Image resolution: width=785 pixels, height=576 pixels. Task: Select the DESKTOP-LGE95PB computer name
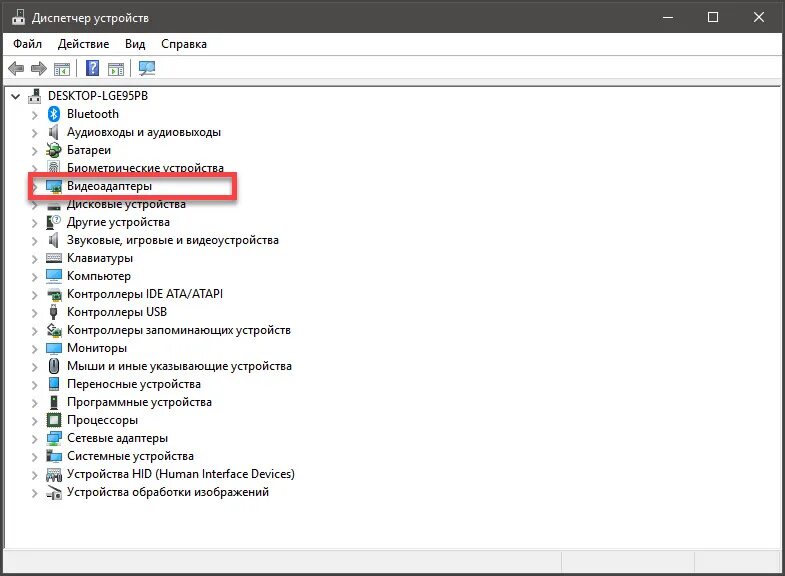(x=98, y=96)
